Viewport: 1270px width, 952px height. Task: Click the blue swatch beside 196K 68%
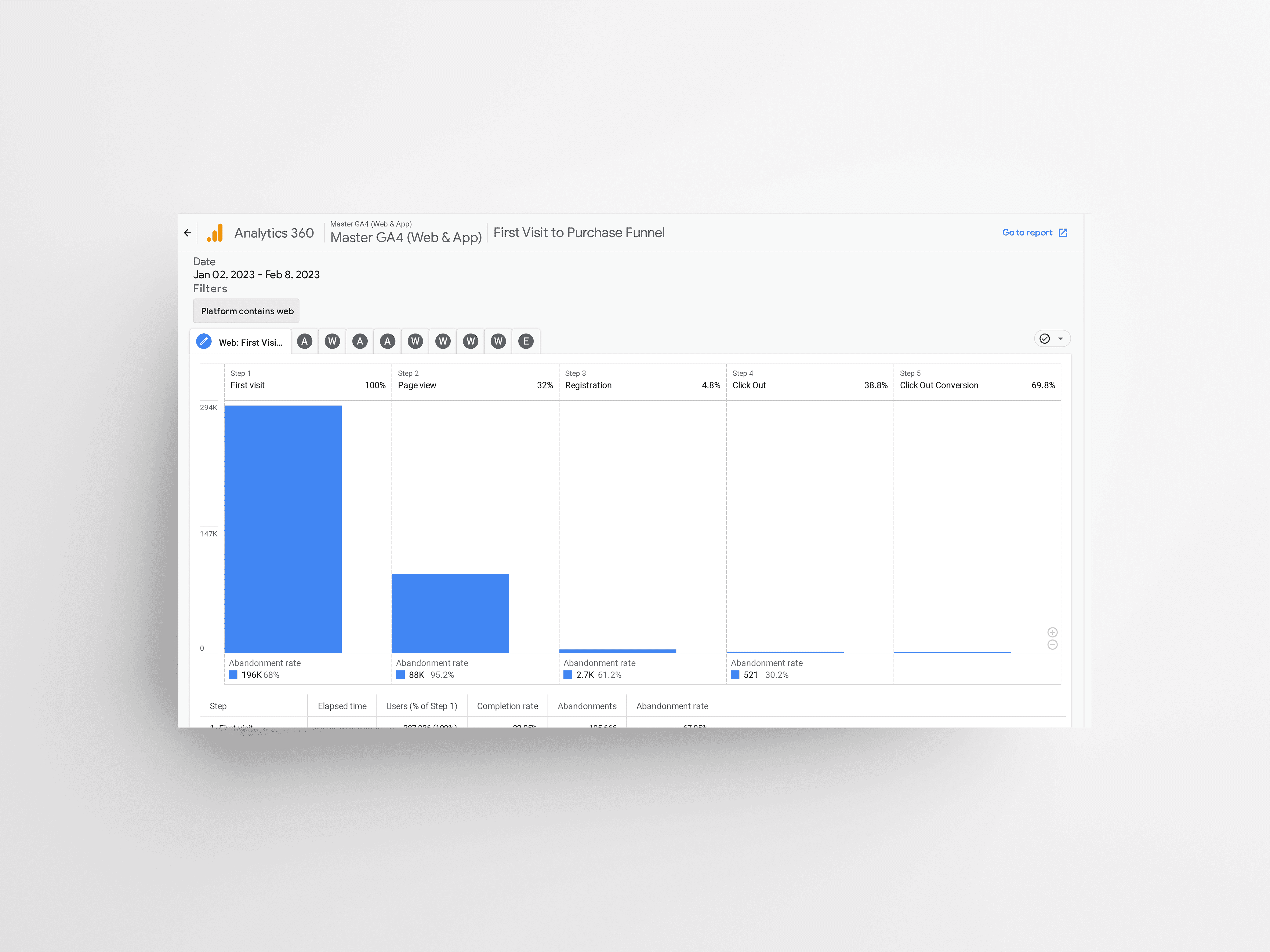click(233, 675)
